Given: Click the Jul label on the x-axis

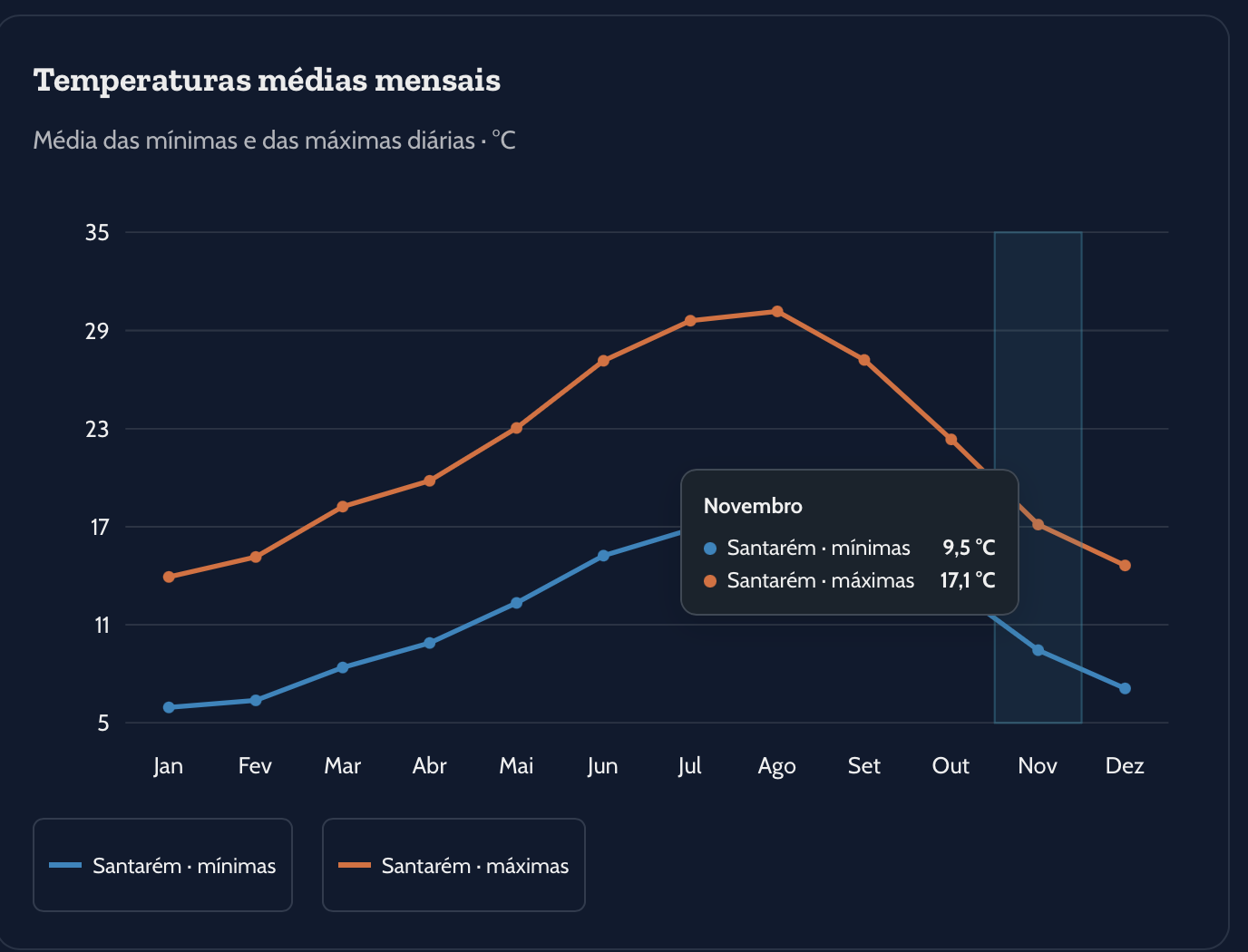Looking at the screenshot, I should 690,766.
